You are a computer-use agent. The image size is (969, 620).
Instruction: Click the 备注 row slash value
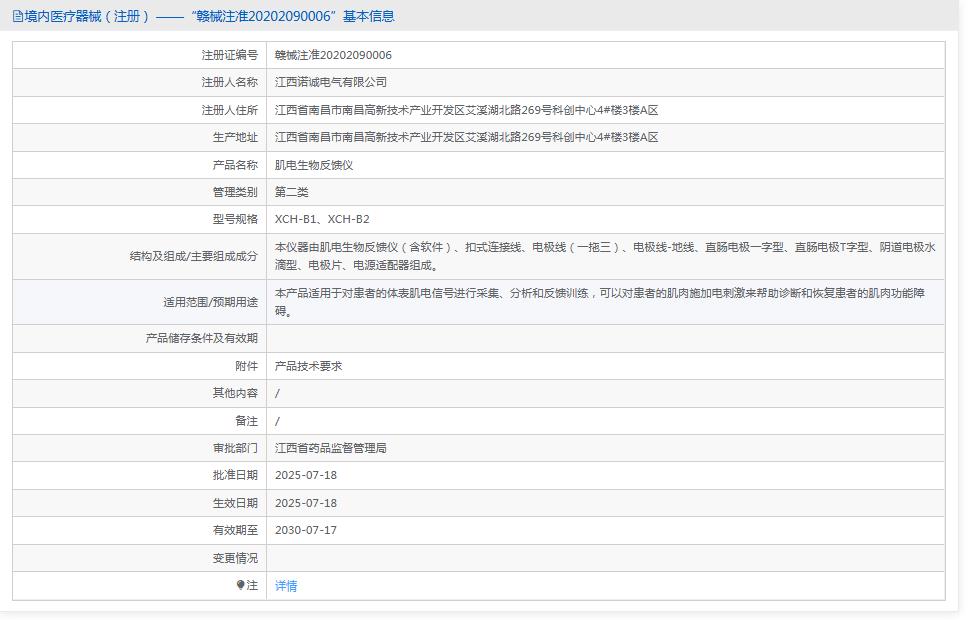pos(277,420)
